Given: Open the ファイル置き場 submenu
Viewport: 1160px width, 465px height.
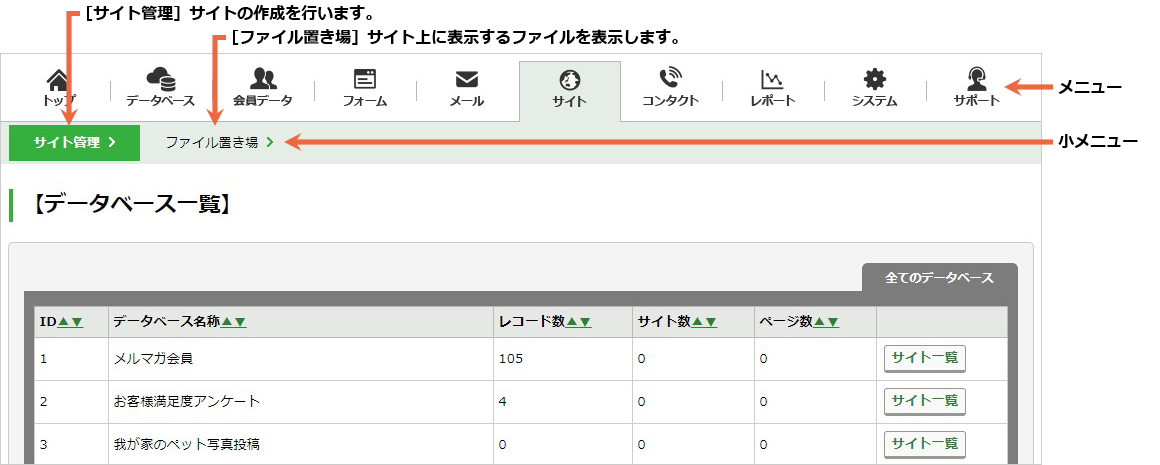Looking at the screenshot, I should click(x=220, y=143).
